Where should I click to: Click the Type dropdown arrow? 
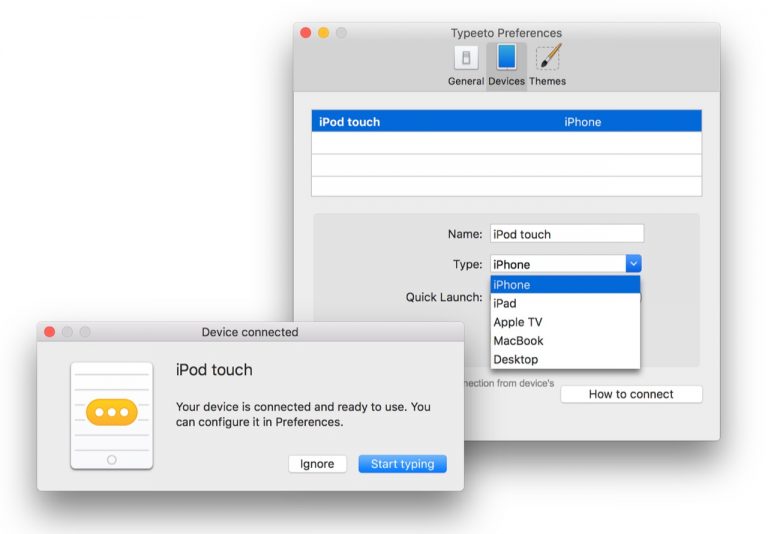coord(633,264)
